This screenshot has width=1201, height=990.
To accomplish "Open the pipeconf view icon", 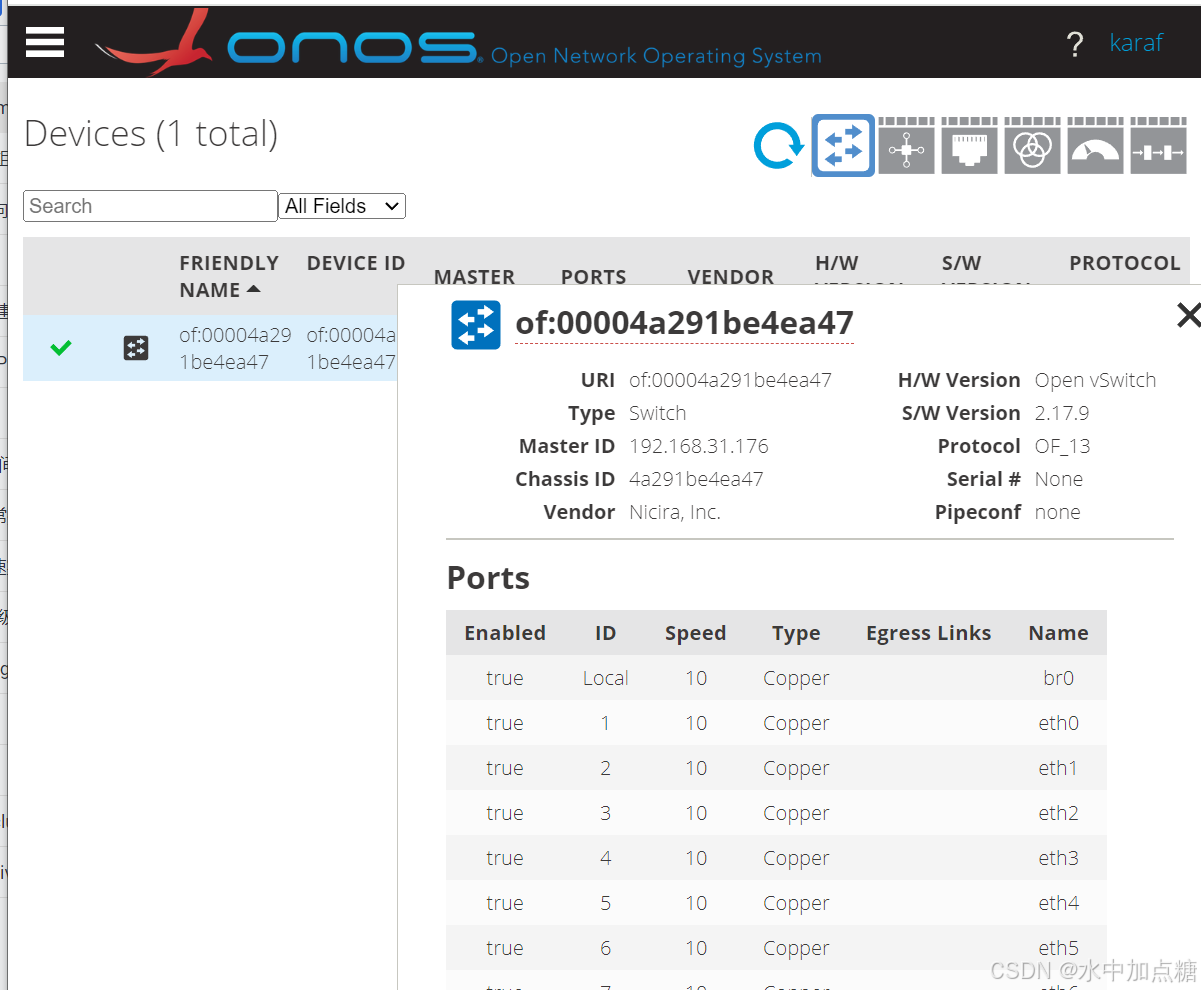I will [1158, 145].
